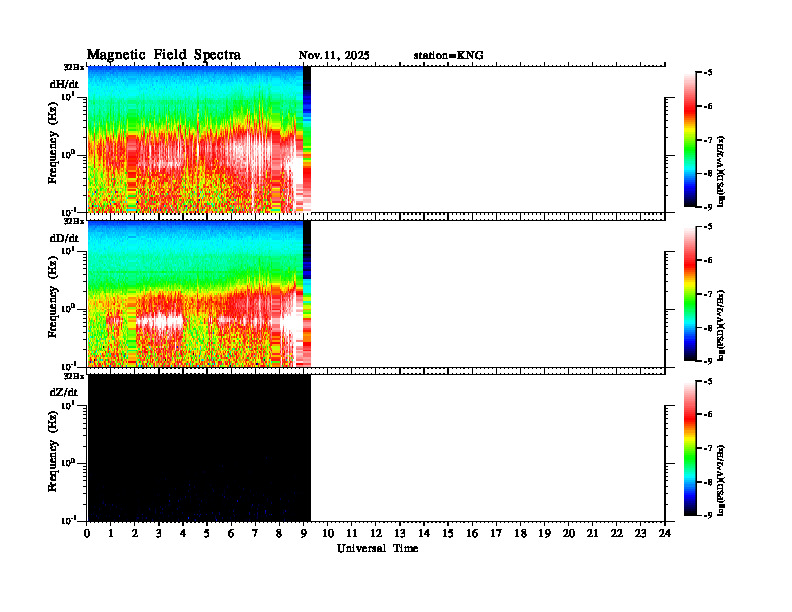Click hour 22 on the Universal Time axis
This screenshot has height=612, width=792.
tap(617, 533)
